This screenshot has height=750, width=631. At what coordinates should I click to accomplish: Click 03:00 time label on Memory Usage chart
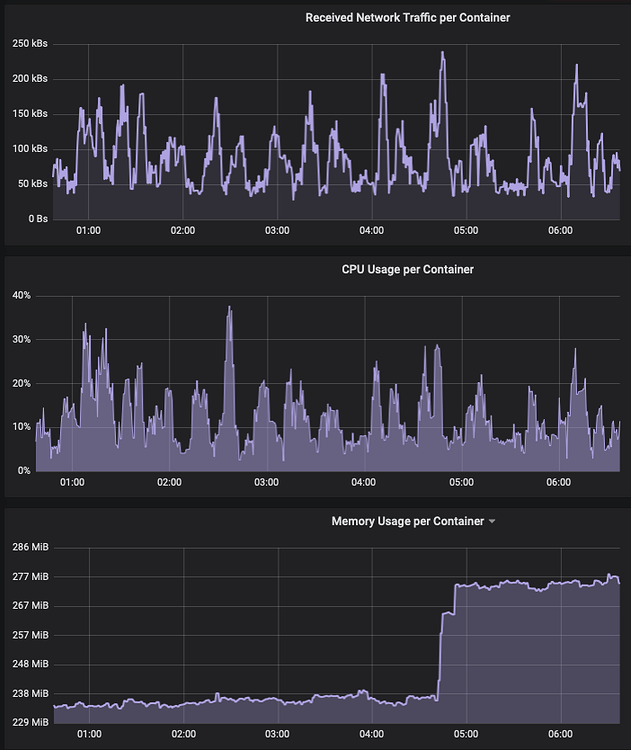tap(277, 734)
